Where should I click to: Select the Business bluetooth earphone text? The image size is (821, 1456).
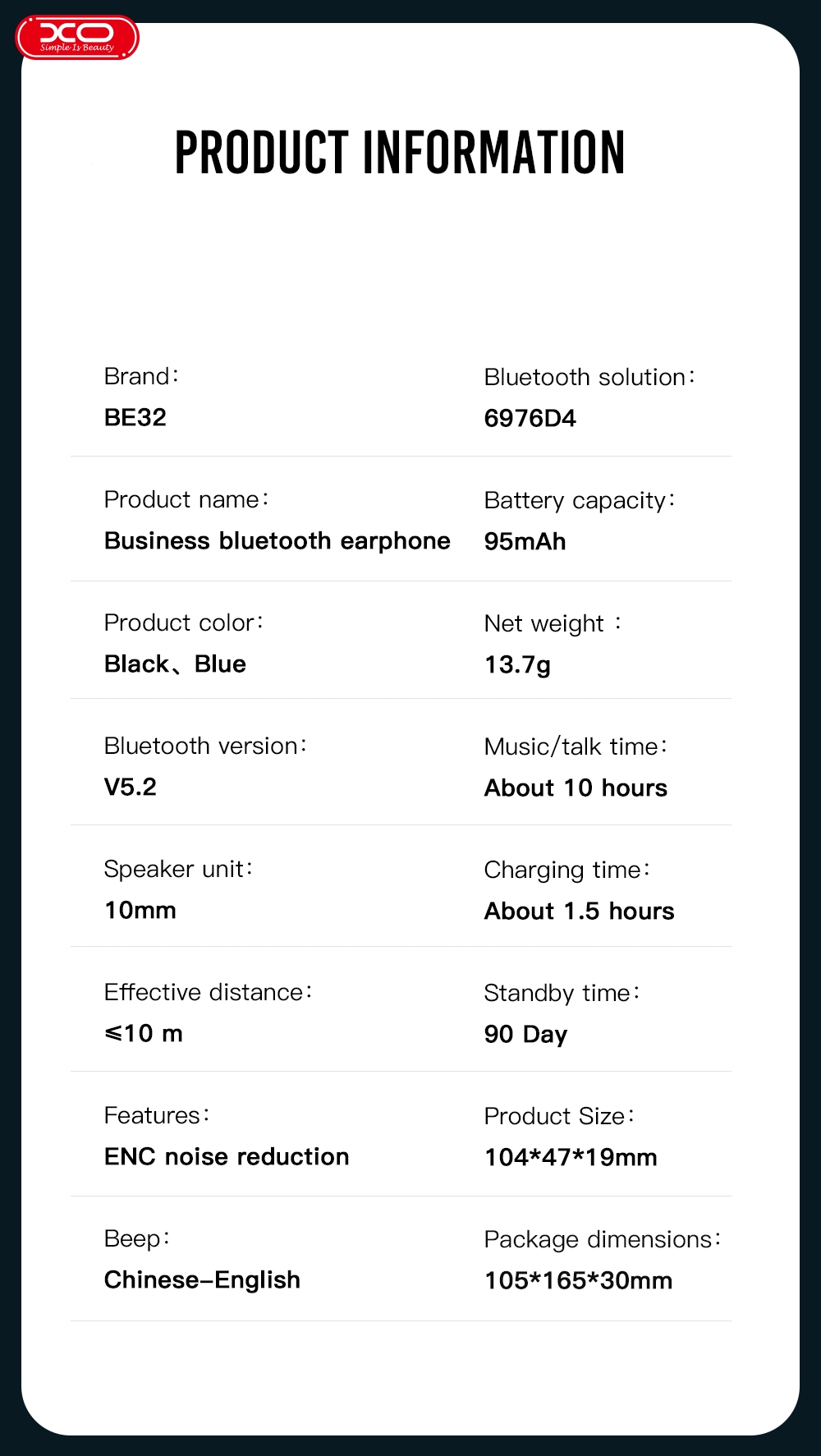(277, 540)
